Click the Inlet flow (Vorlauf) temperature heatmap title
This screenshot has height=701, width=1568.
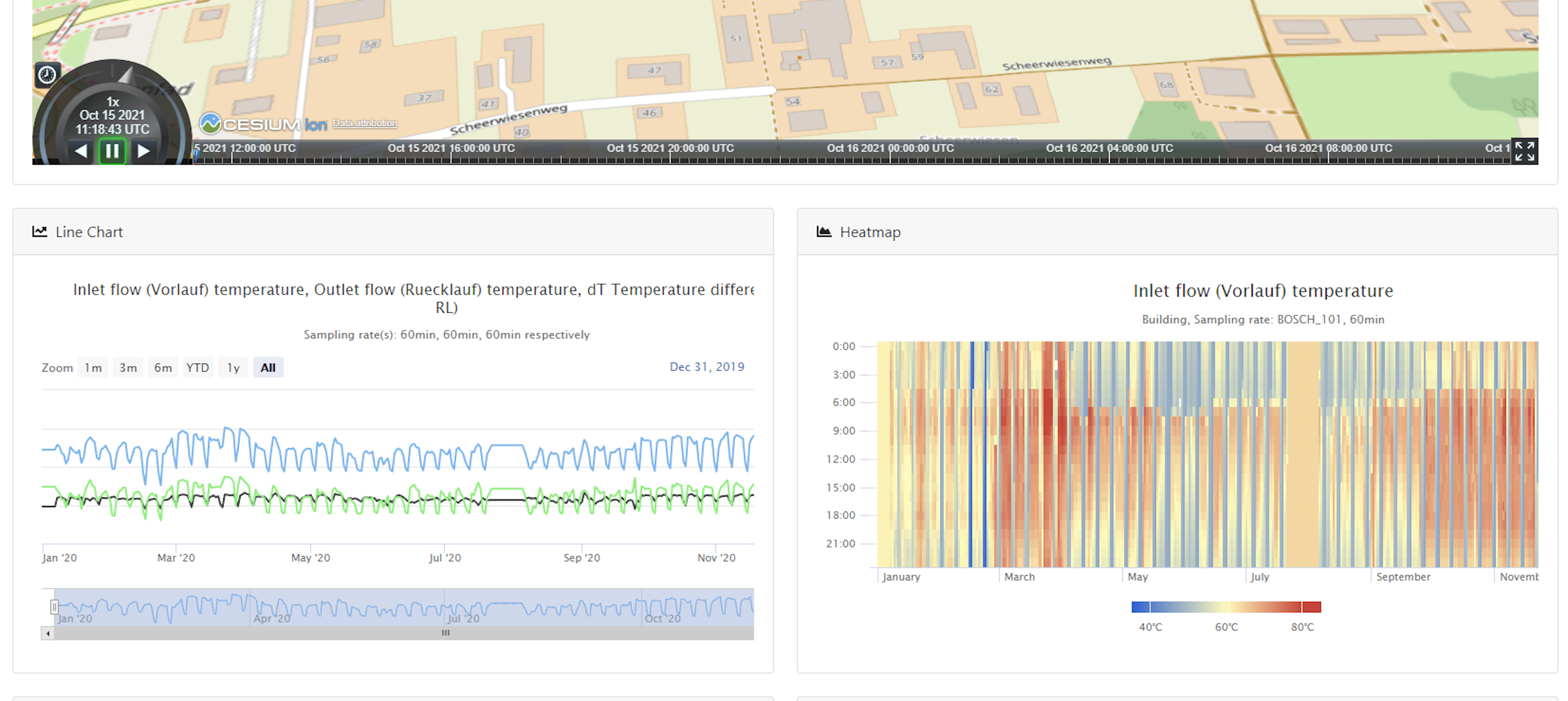[1263, 291]
